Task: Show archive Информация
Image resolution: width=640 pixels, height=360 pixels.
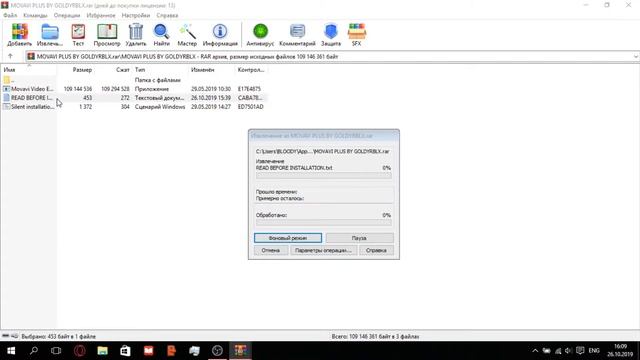Action: tap(220, 35)
